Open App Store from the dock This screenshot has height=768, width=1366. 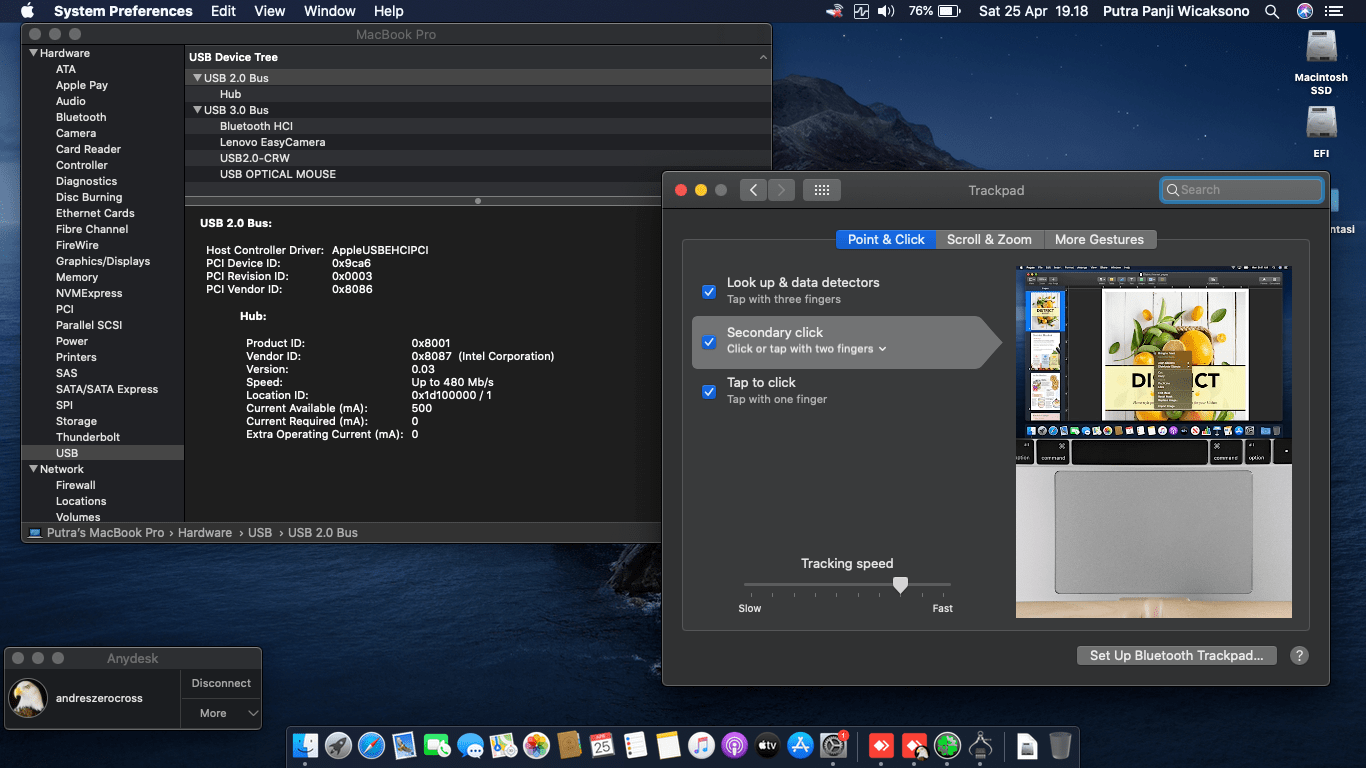coord(800,745)
